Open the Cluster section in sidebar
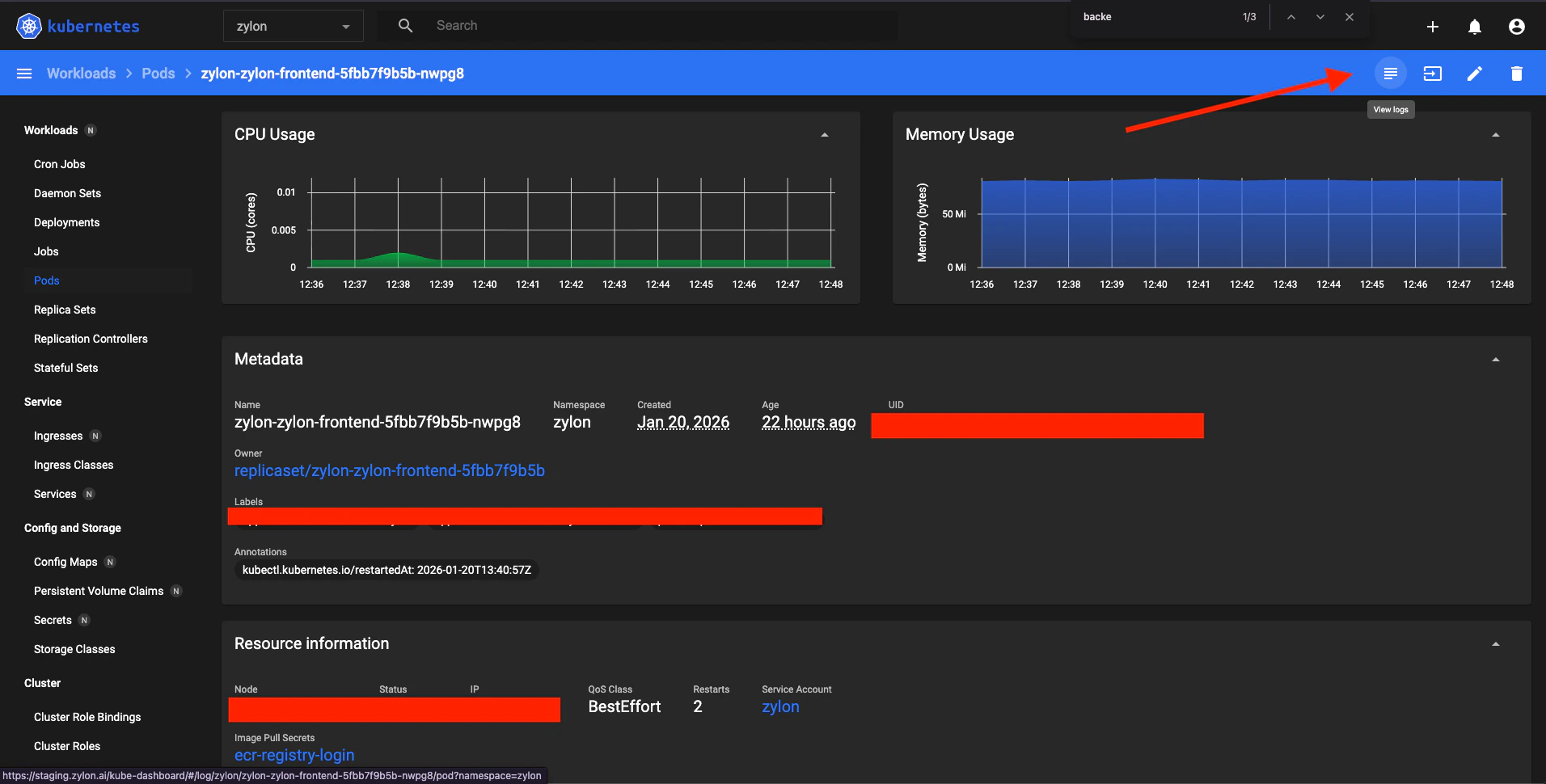Image resolution: width=1546 pixels, height=784 pixels. (42, 683)
